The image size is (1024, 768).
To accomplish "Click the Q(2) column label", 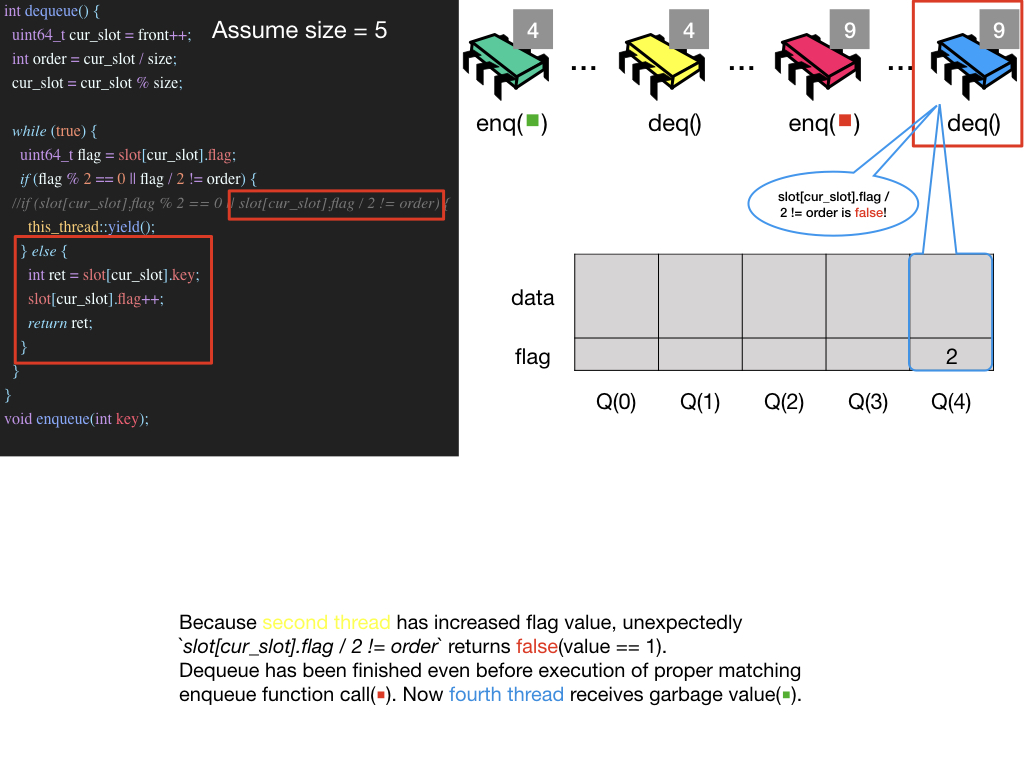I will tap(784, 402).
